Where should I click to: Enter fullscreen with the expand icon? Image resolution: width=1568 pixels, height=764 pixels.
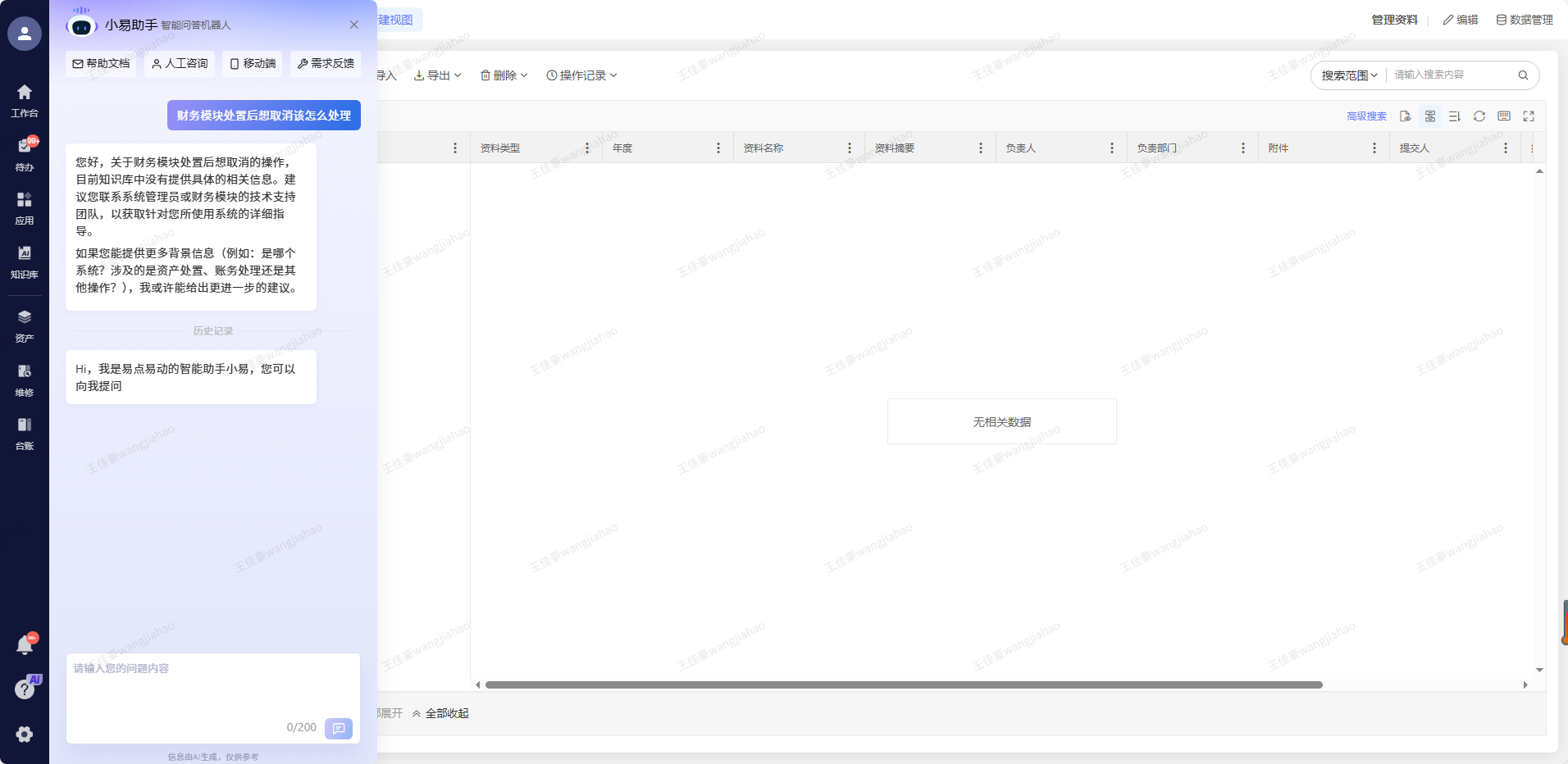(1529, 116)
